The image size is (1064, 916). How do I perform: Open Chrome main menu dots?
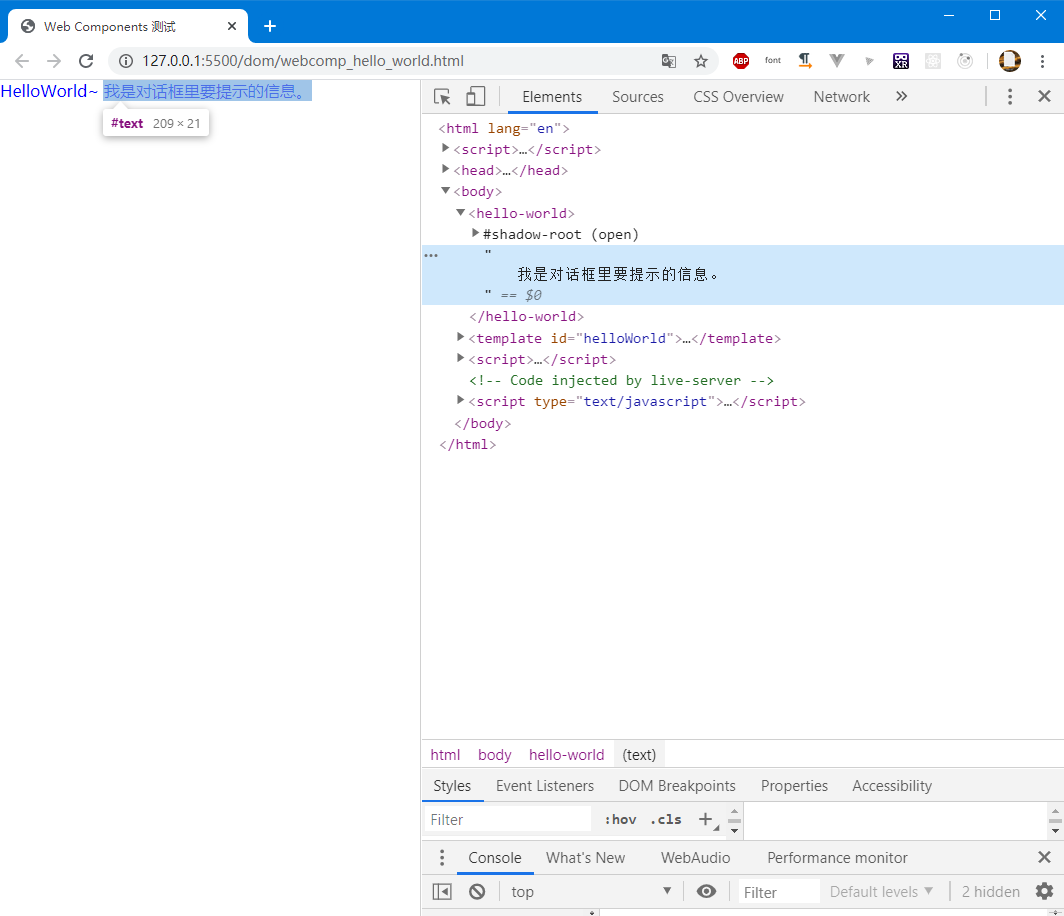point(1043,61)
